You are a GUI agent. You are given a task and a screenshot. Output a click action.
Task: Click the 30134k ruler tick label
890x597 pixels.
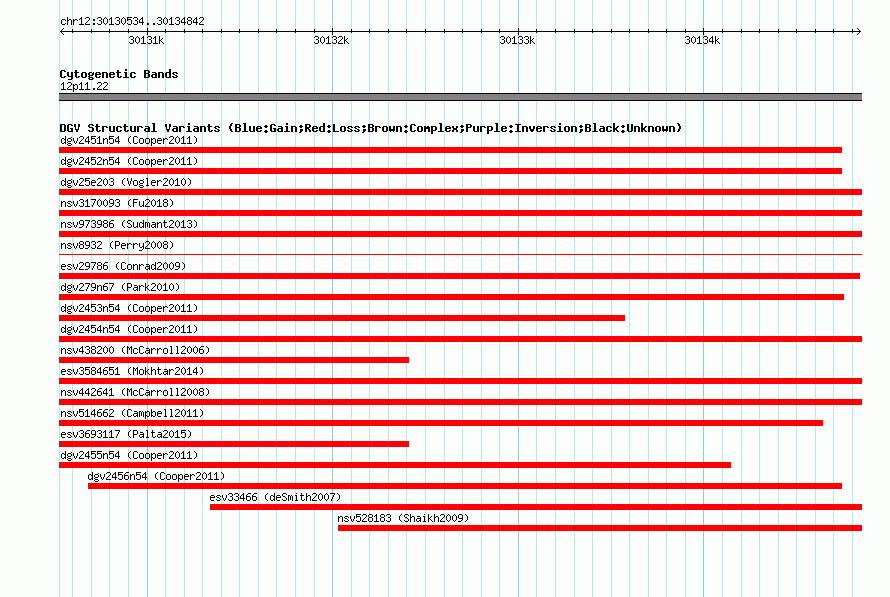click(702, 40)
